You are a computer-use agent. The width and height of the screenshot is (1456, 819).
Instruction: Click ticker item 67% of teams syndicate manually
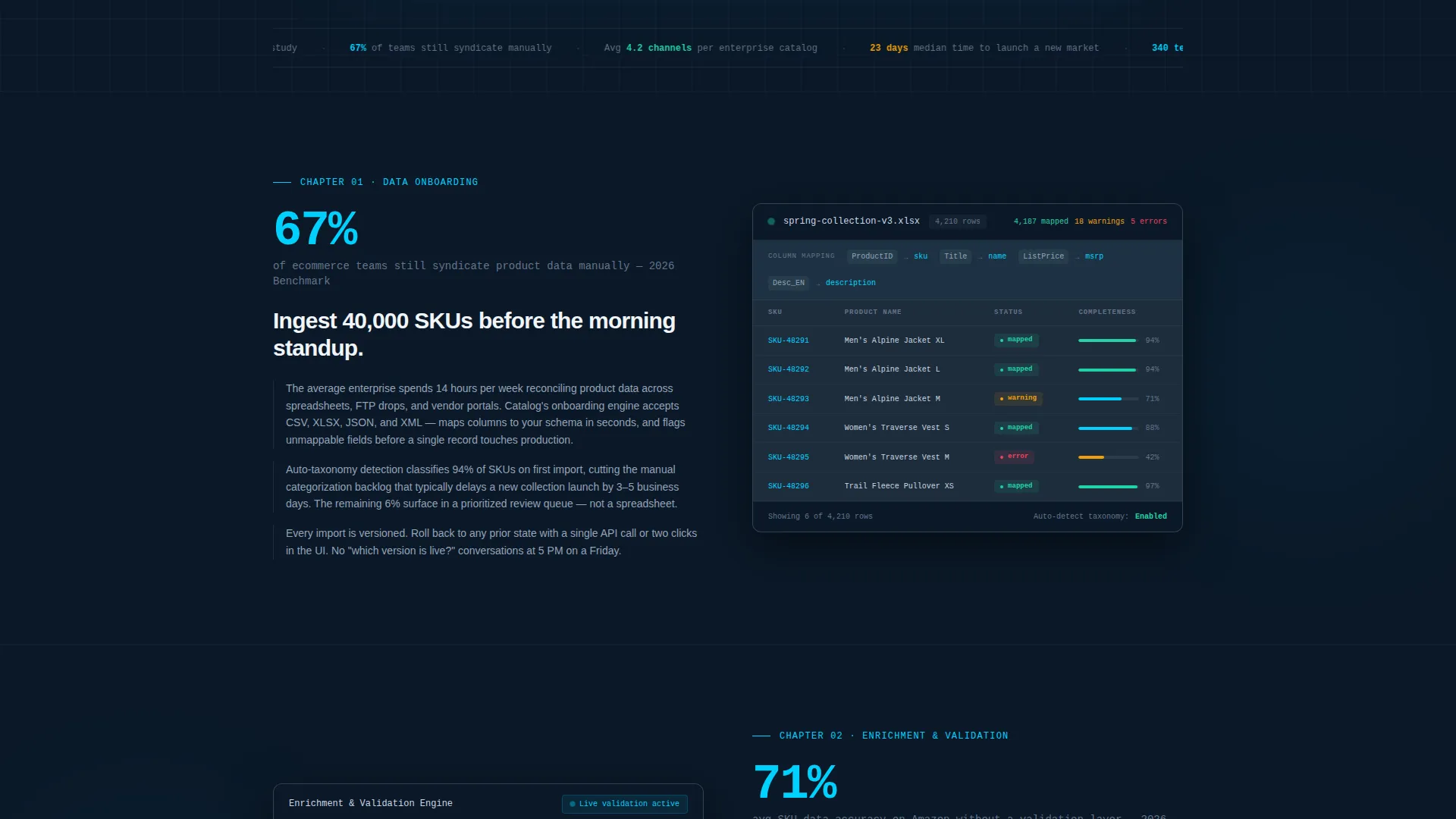point(450,48)
